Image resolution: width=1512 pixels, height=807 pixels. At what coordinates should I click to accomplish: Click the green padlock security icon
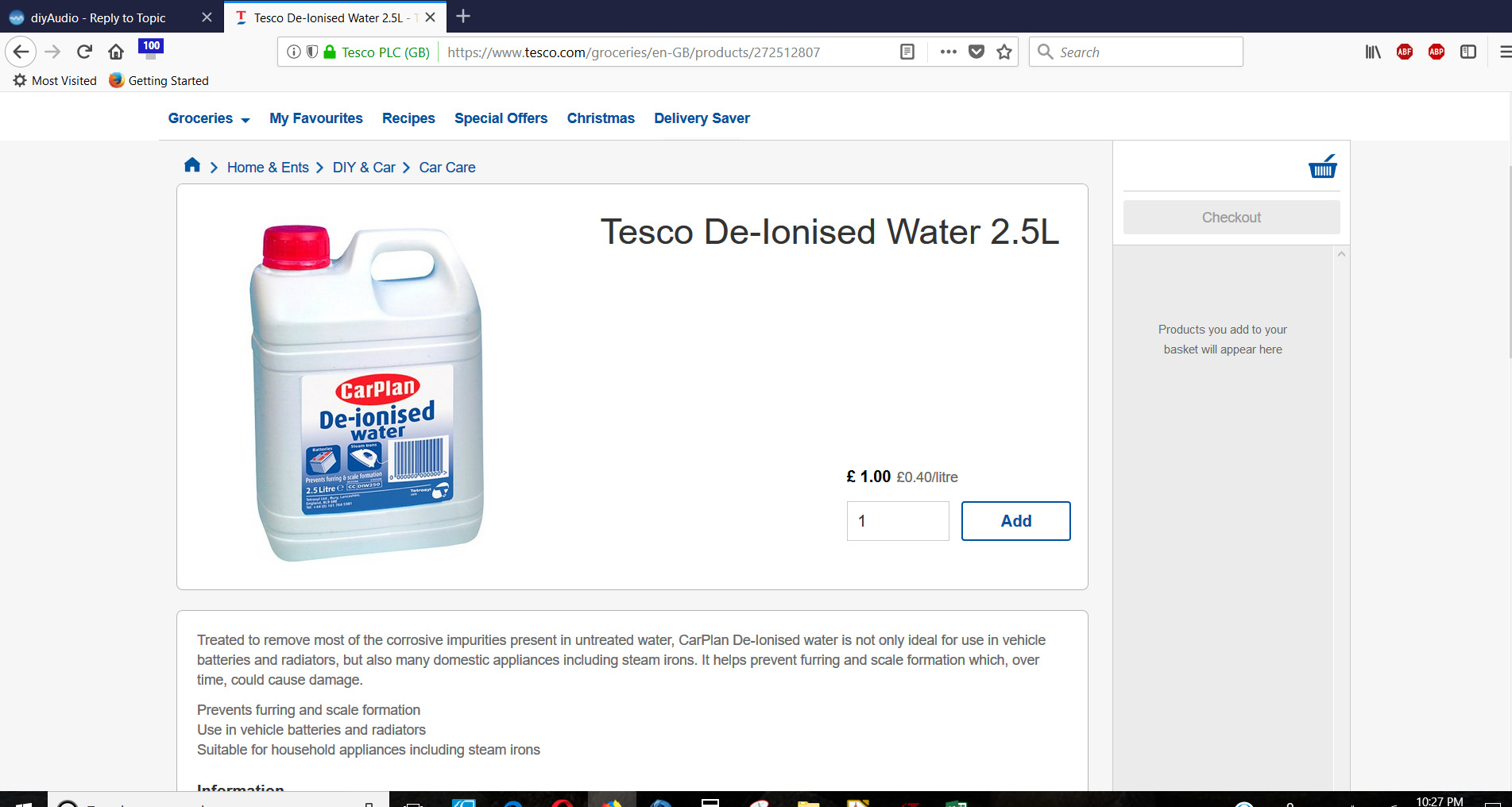click(x=330, y=52)
